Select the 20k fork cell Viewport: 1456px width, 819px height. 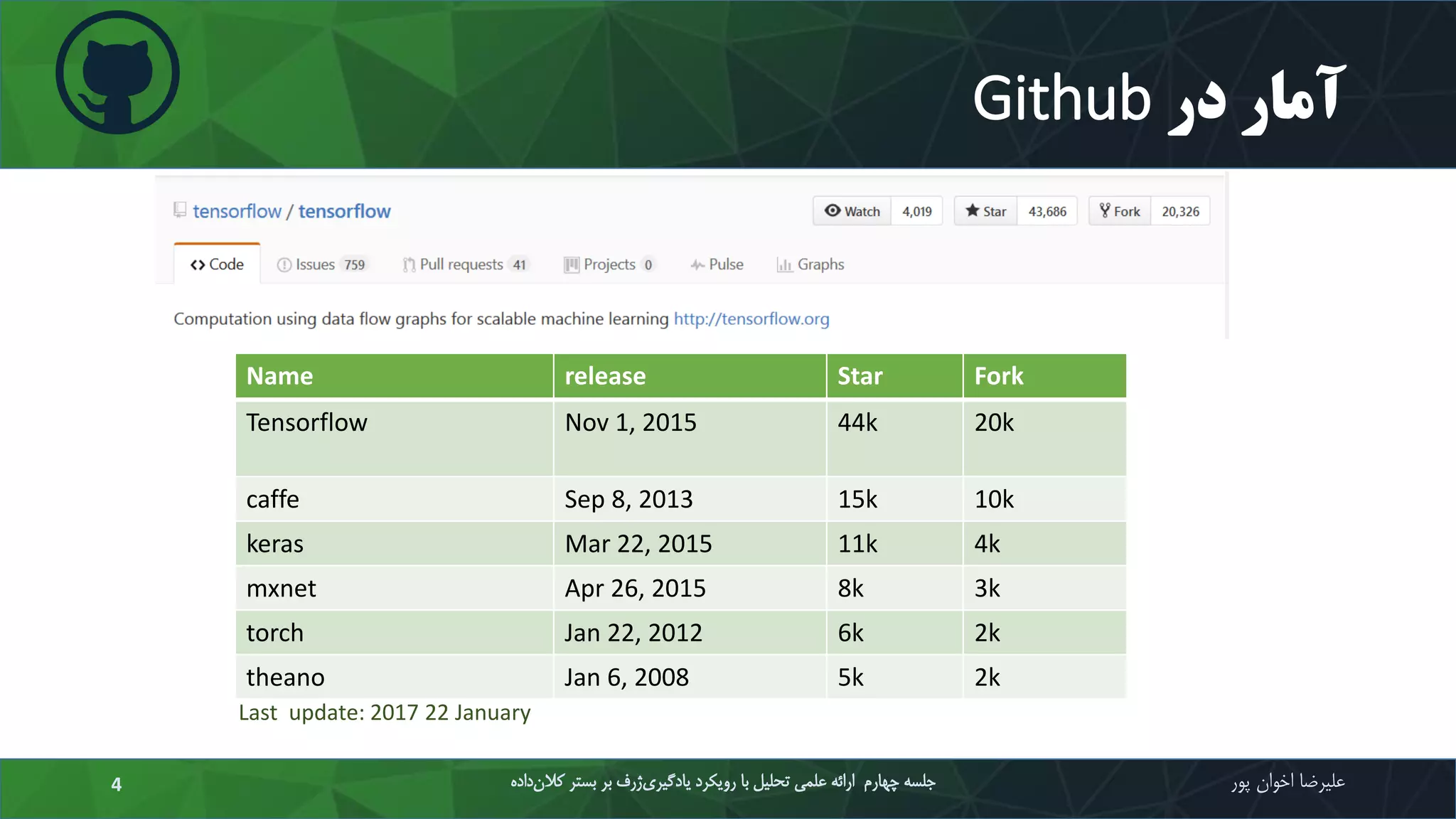click(x=1045, y=438)
